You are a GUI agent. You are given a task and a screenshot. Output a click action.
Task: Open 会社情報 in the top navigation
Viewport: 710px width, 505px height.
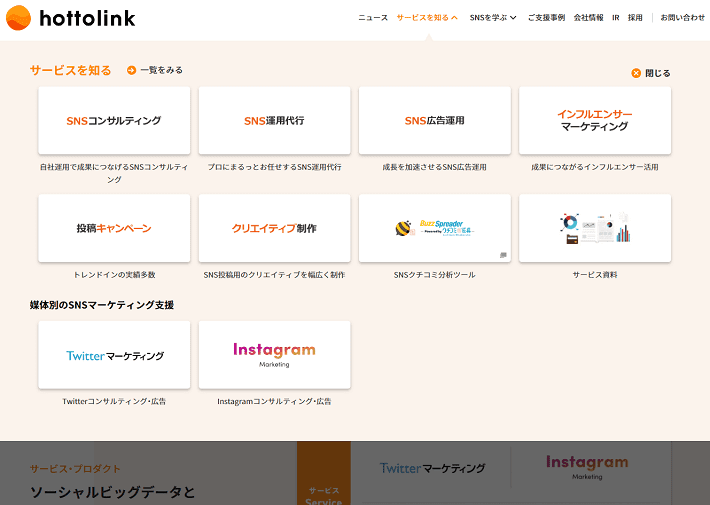(x=589, y=18)
